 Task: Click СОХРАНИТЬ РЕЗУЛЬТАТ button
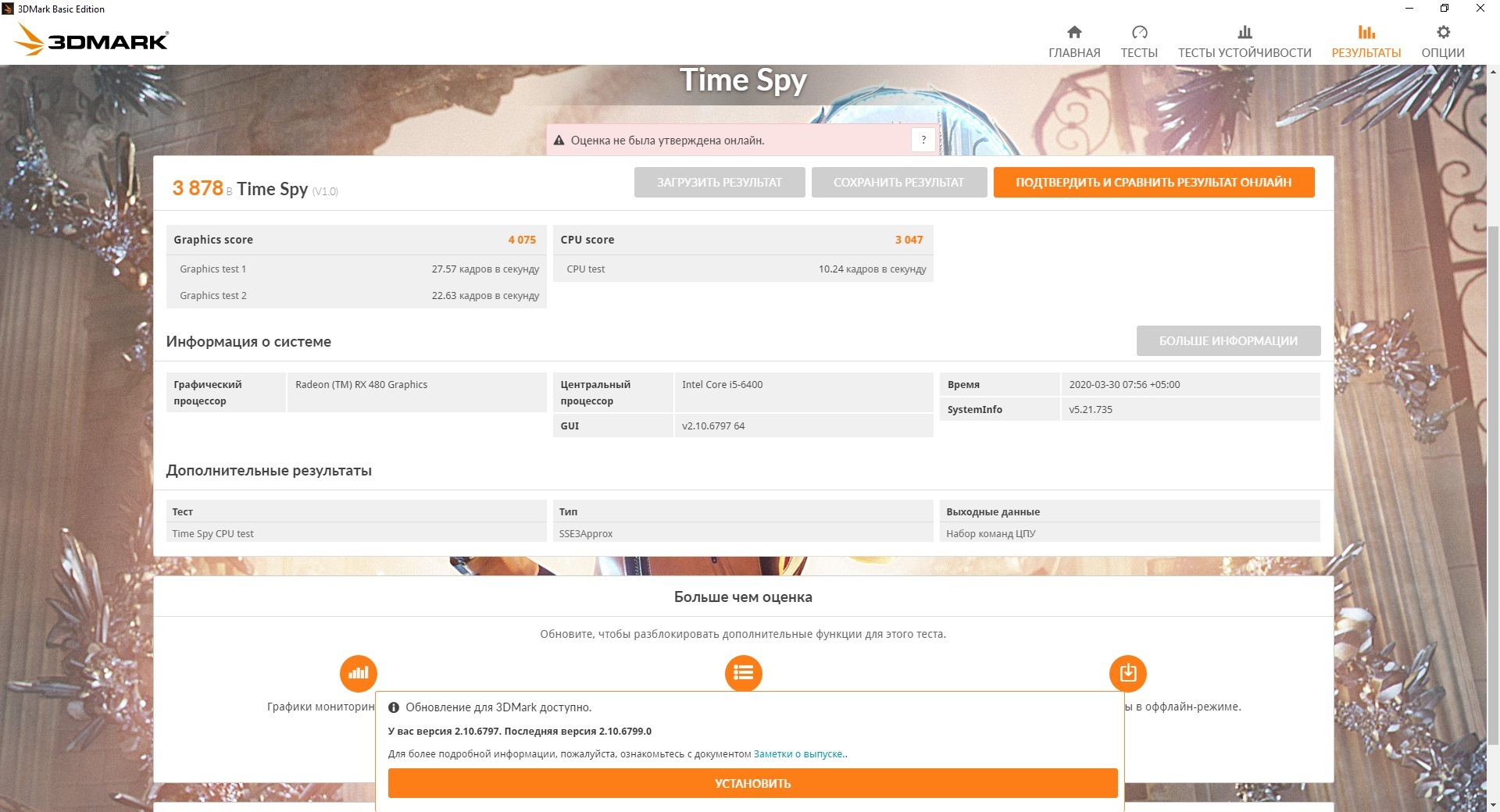click(899, 182)
